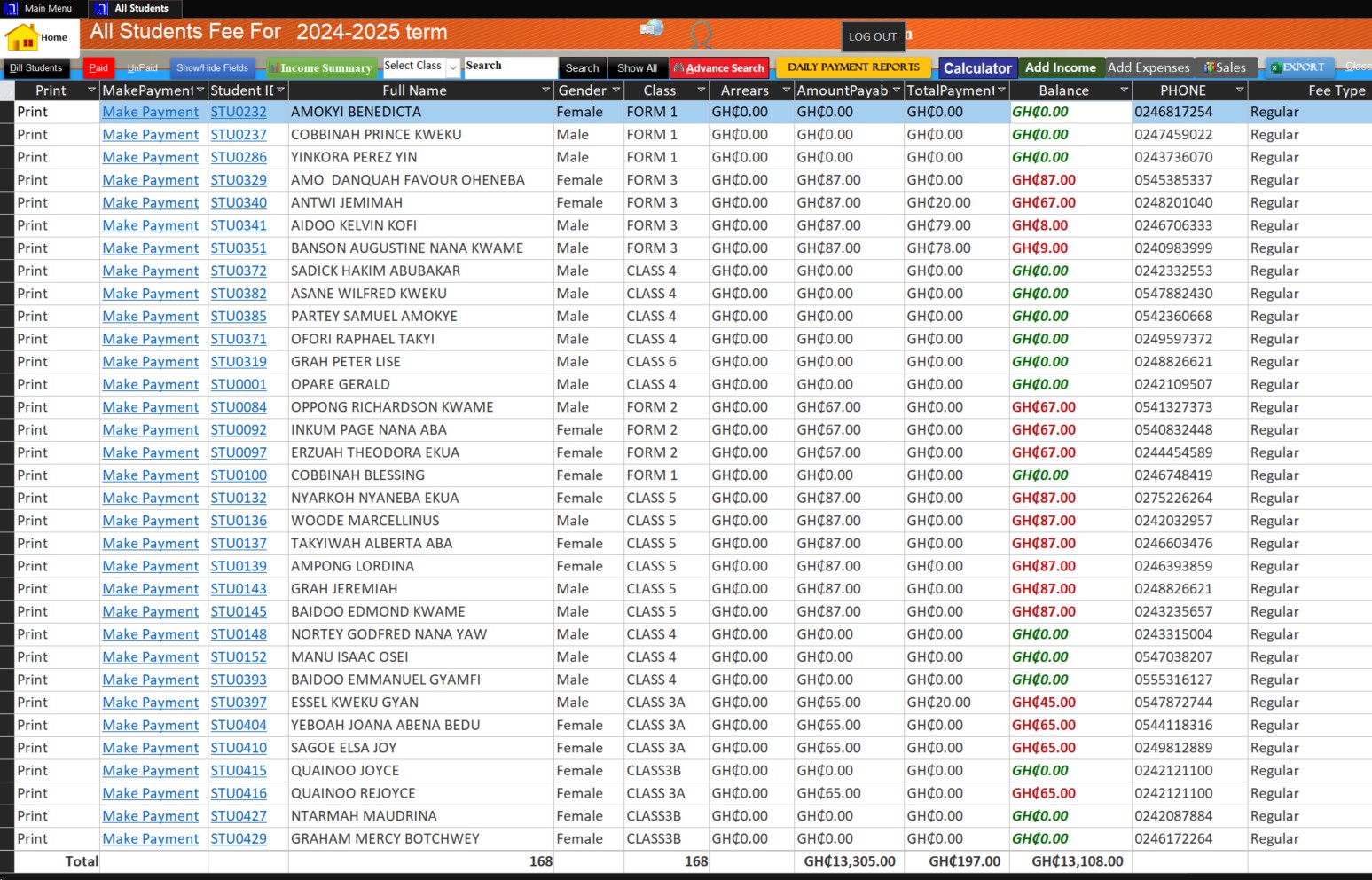Image resolution: width=1372 pixels, height=880 pixels.
Task: Click the user profile silhouette icon
Action: point(701,35)
